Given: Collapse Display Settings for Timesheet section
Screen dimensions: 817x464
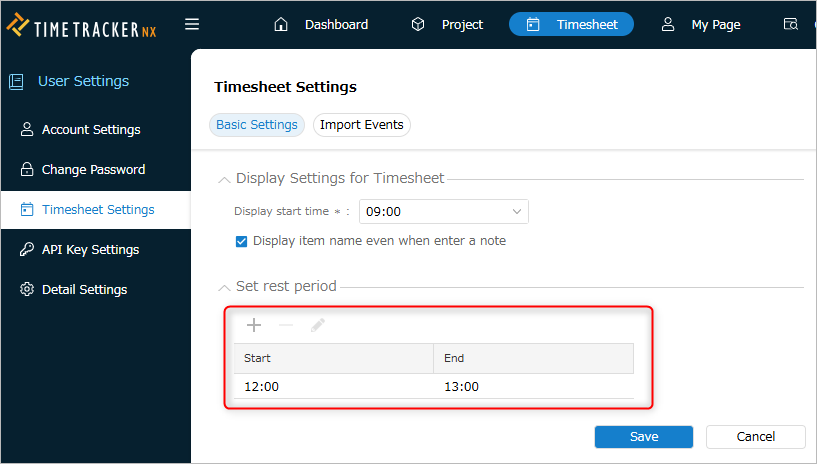Looking at the screenshot, I should [224, 180].
